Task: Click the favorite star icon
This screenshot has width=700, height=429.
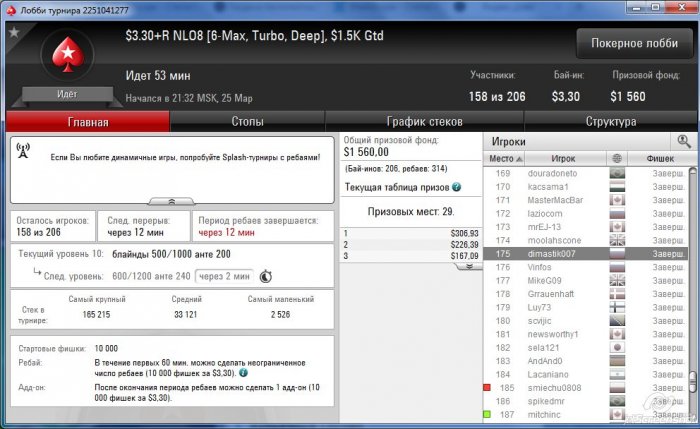Action: click(14, 32)
